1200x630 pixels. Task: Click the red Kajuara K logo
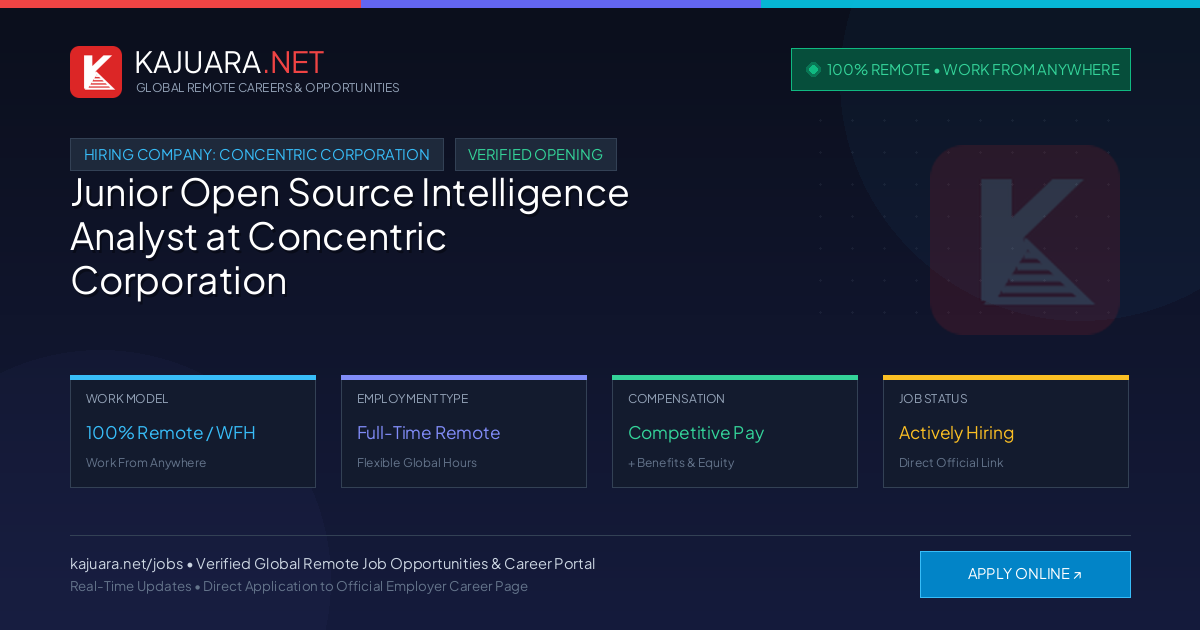[96, 72]
